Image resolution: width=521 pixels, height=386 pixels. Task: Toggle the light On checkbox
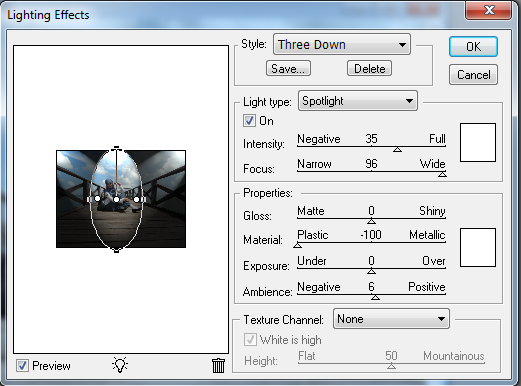point(249,121)
